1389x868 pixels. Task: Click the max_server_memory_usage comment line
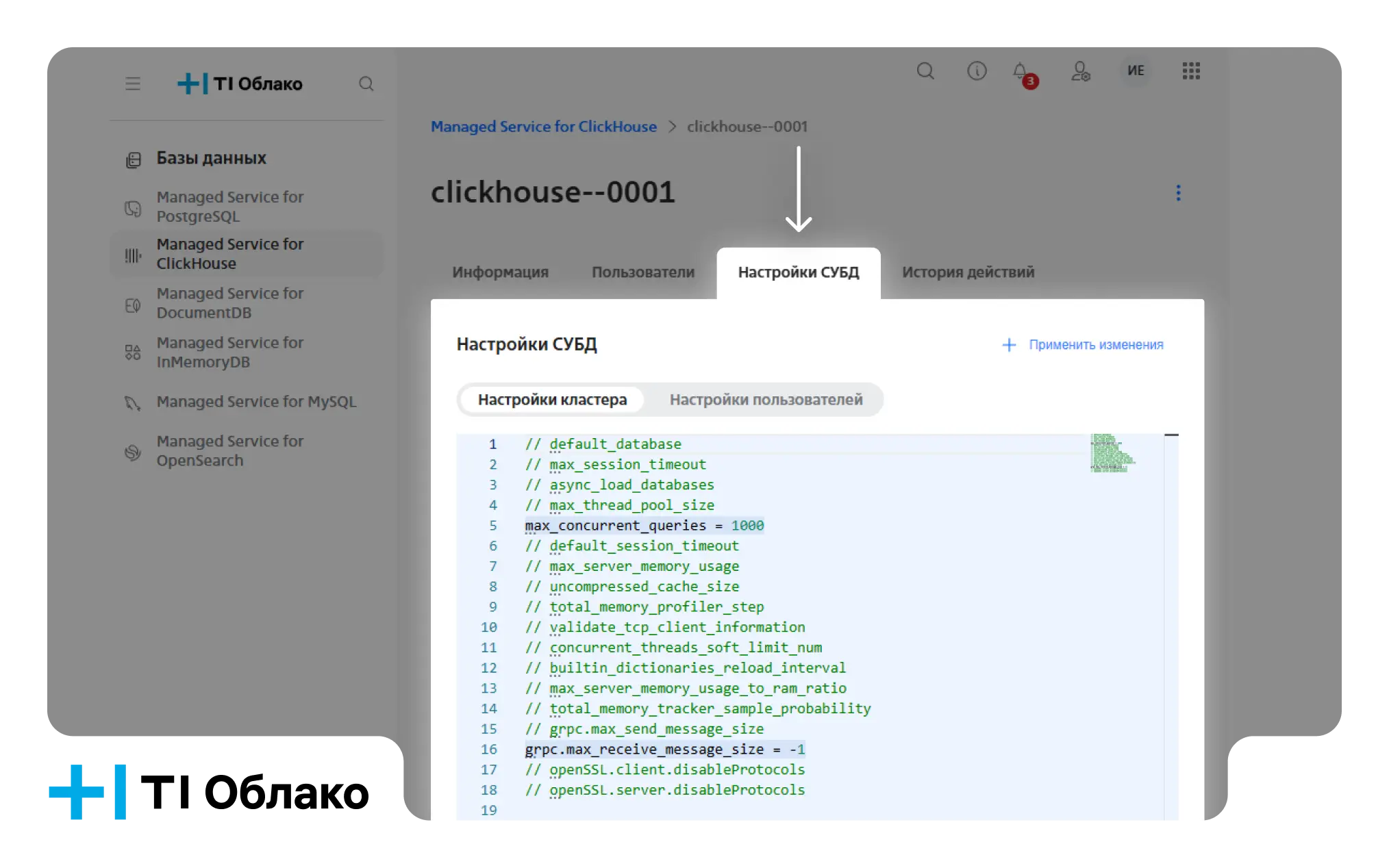click(631, 567)
